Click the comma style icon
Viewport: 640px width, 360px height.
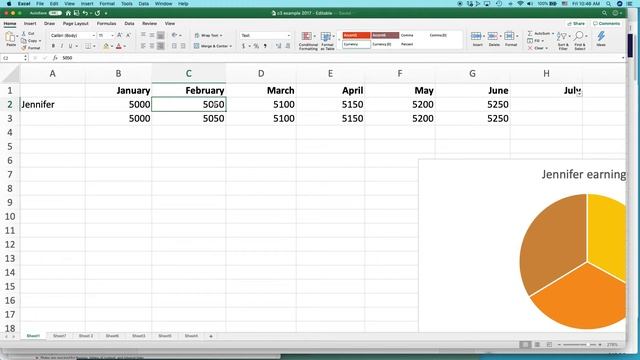coord(265,46)
